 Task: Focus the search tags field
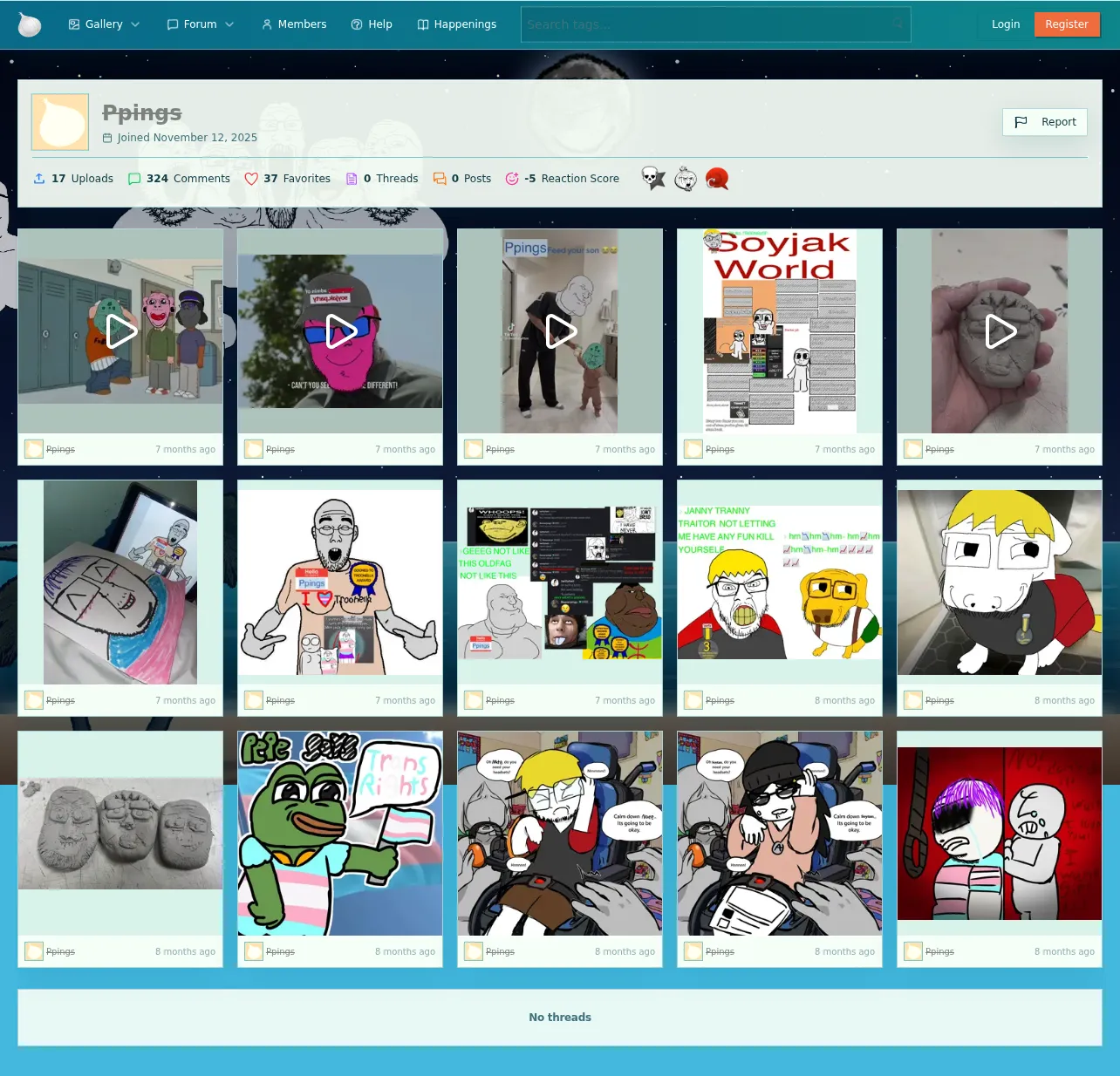(715, 24)
